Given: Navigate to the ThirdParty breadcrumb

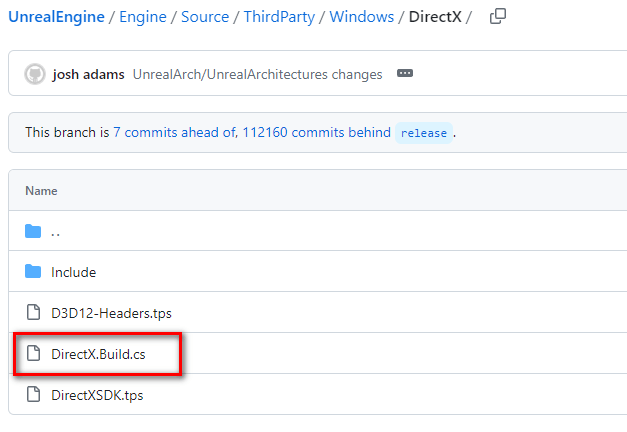Looking at the screenshot, I should (280, 17).
